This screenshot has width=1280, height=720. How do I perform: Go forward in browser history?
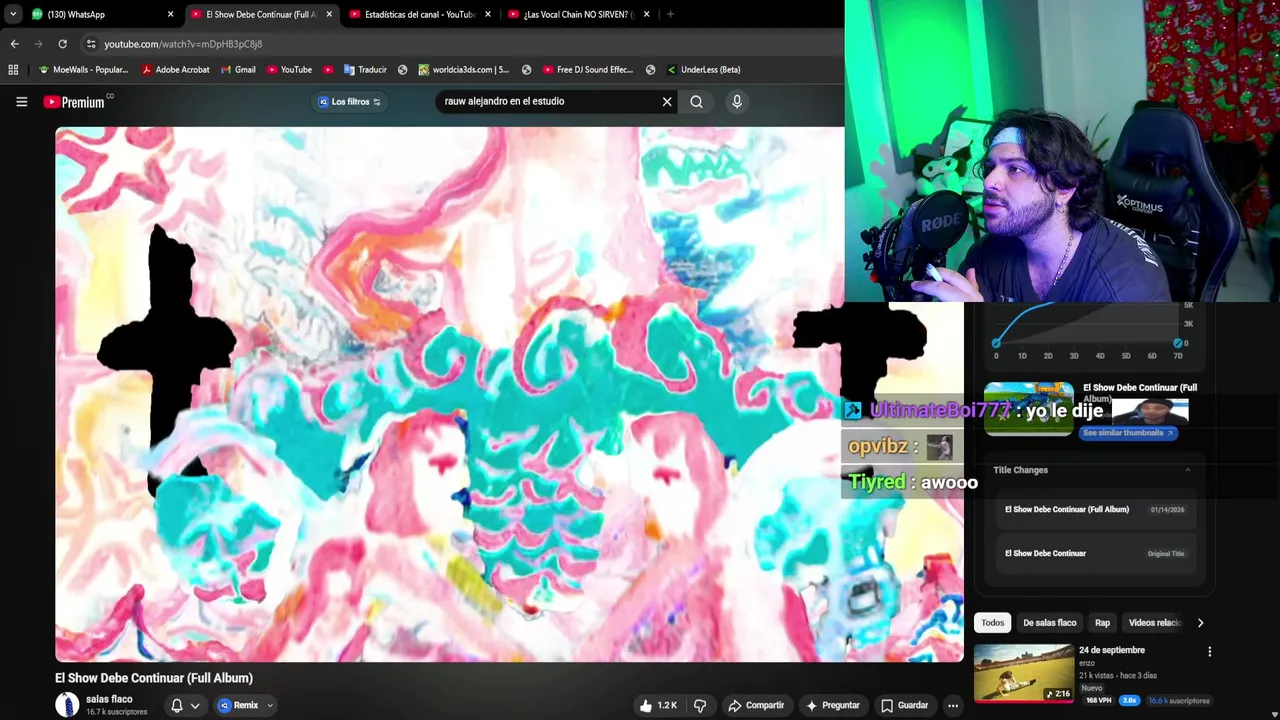[x=38, y=44]
